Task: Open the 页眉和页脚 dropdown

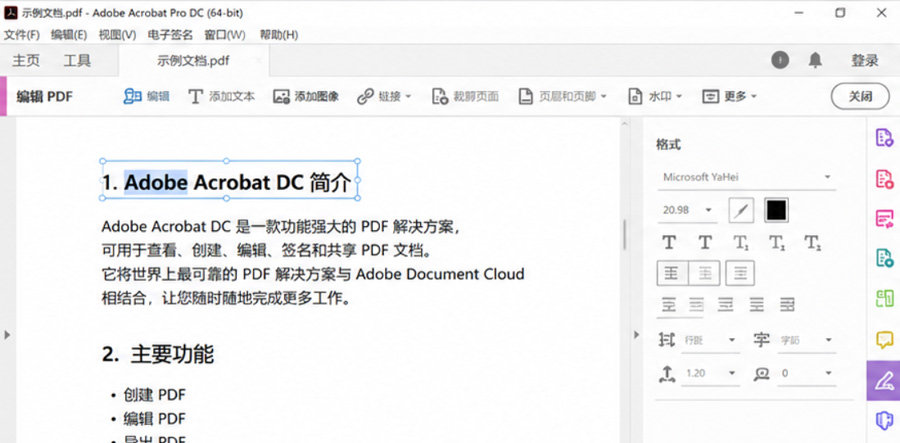Action: [x=562, y=96]
